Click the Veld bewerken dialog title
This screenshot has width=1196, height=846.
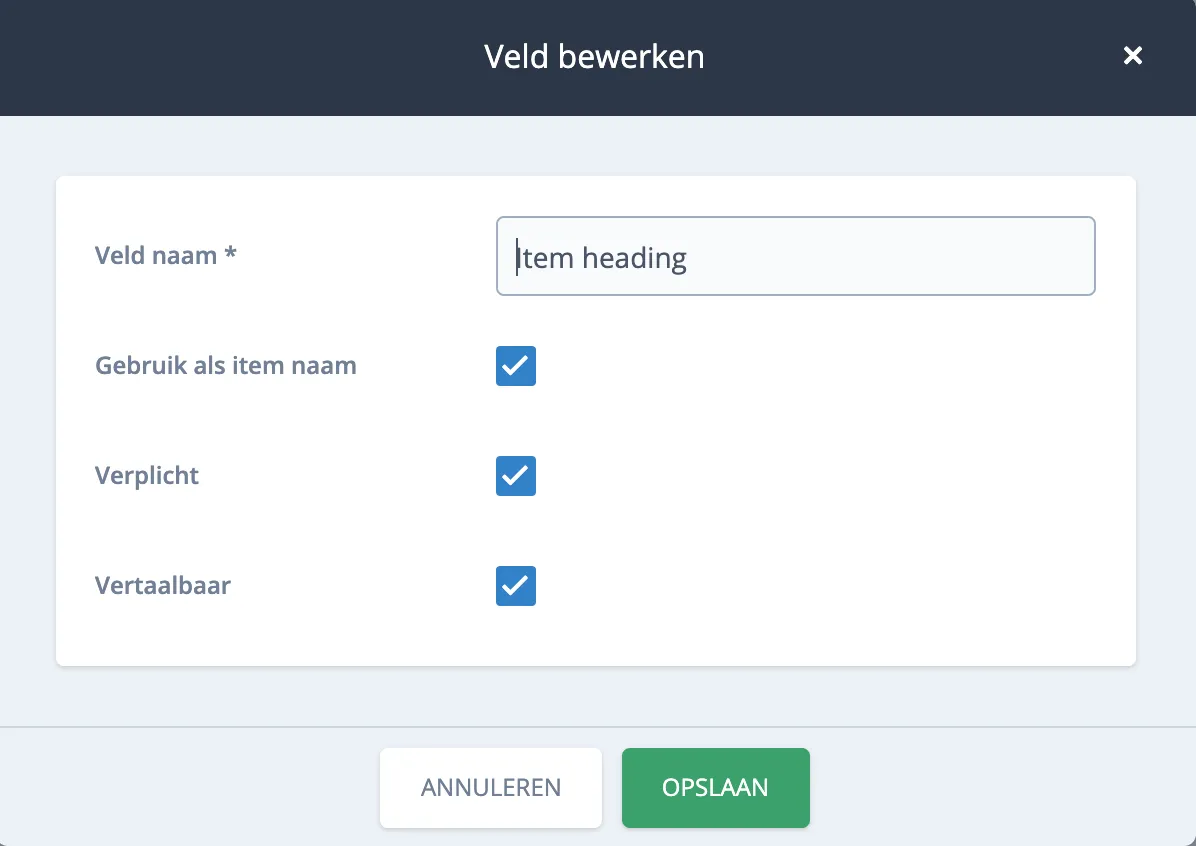pyautogui.click(x=595, y=57)
